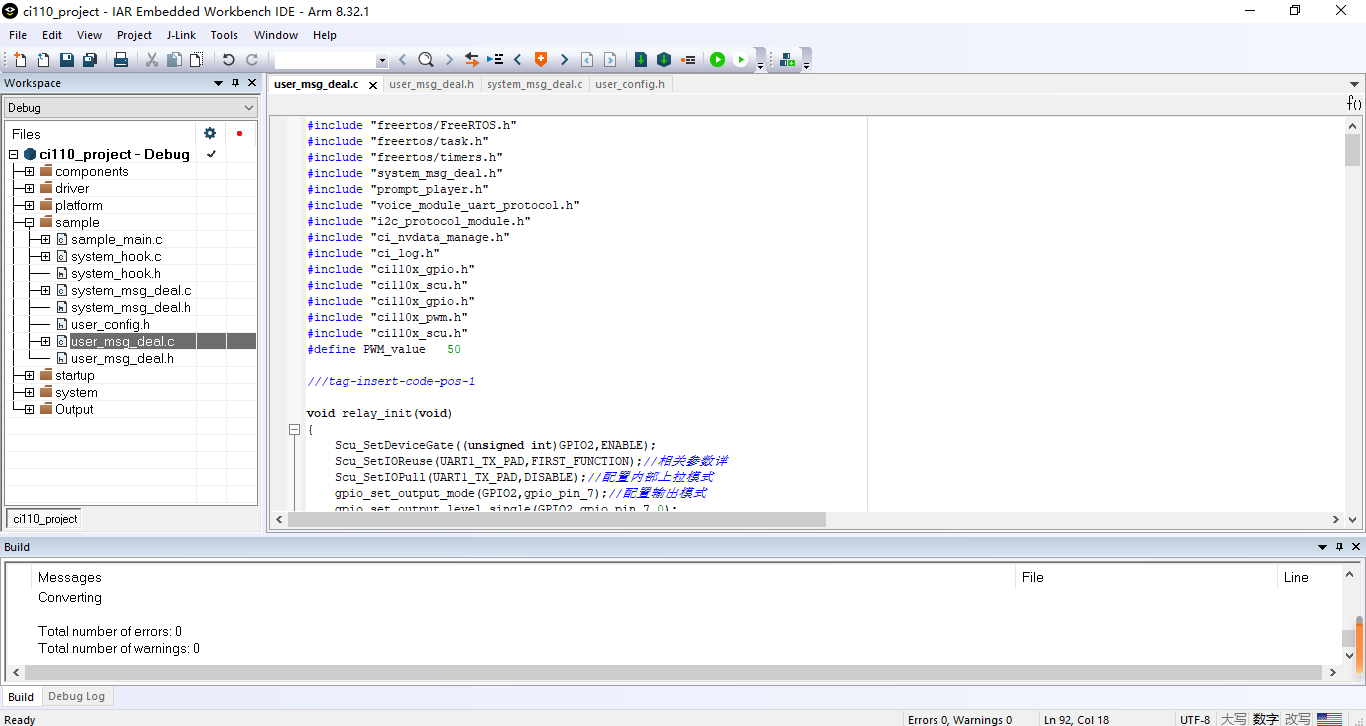
Task: Click the magnifier Find icon
Action: 425,60
